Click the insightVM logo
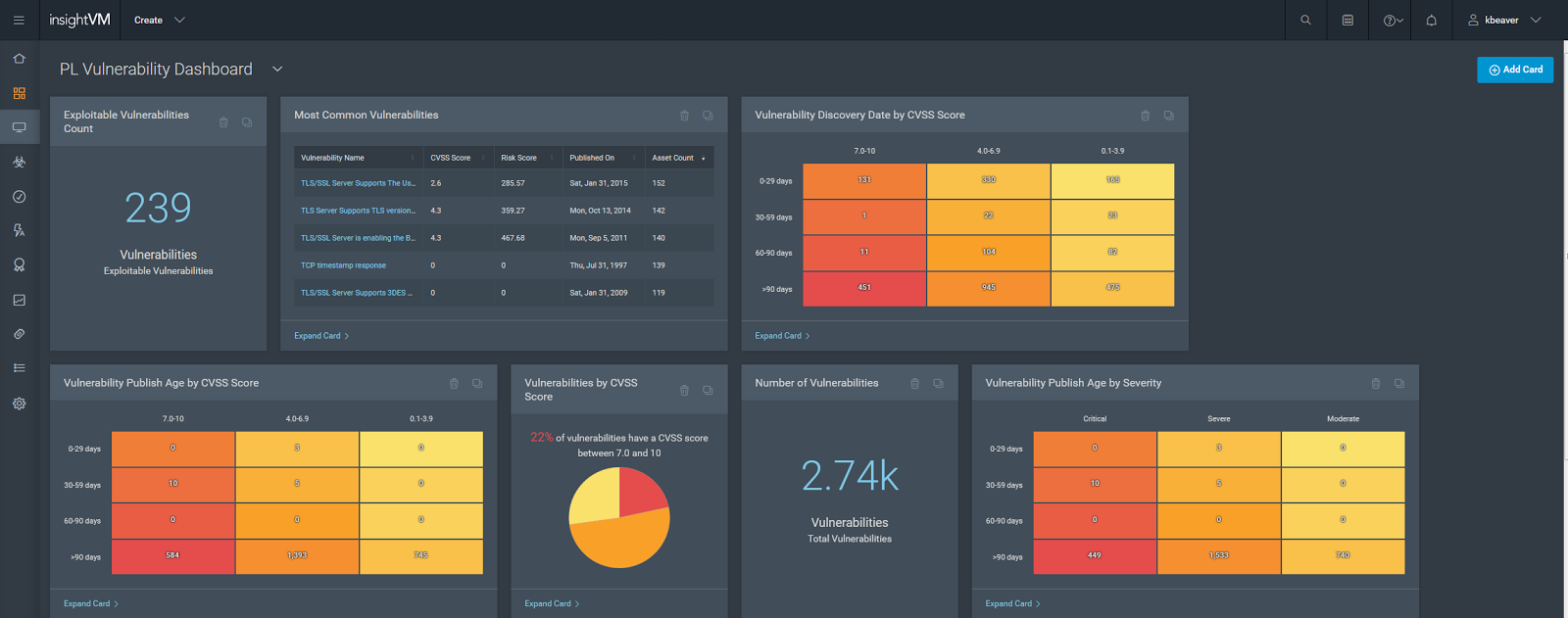The height and width of the screenshot is (618, 1568). [80, 20]
